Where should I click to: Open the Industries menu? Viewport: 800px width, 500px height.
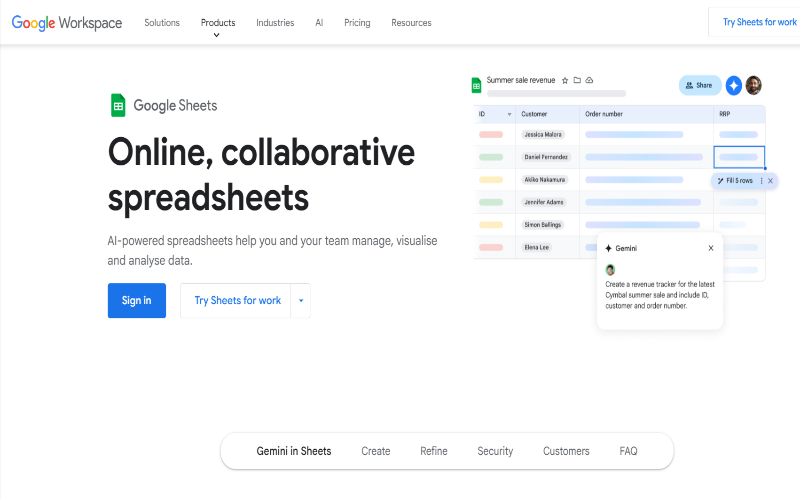coord(275,23)
